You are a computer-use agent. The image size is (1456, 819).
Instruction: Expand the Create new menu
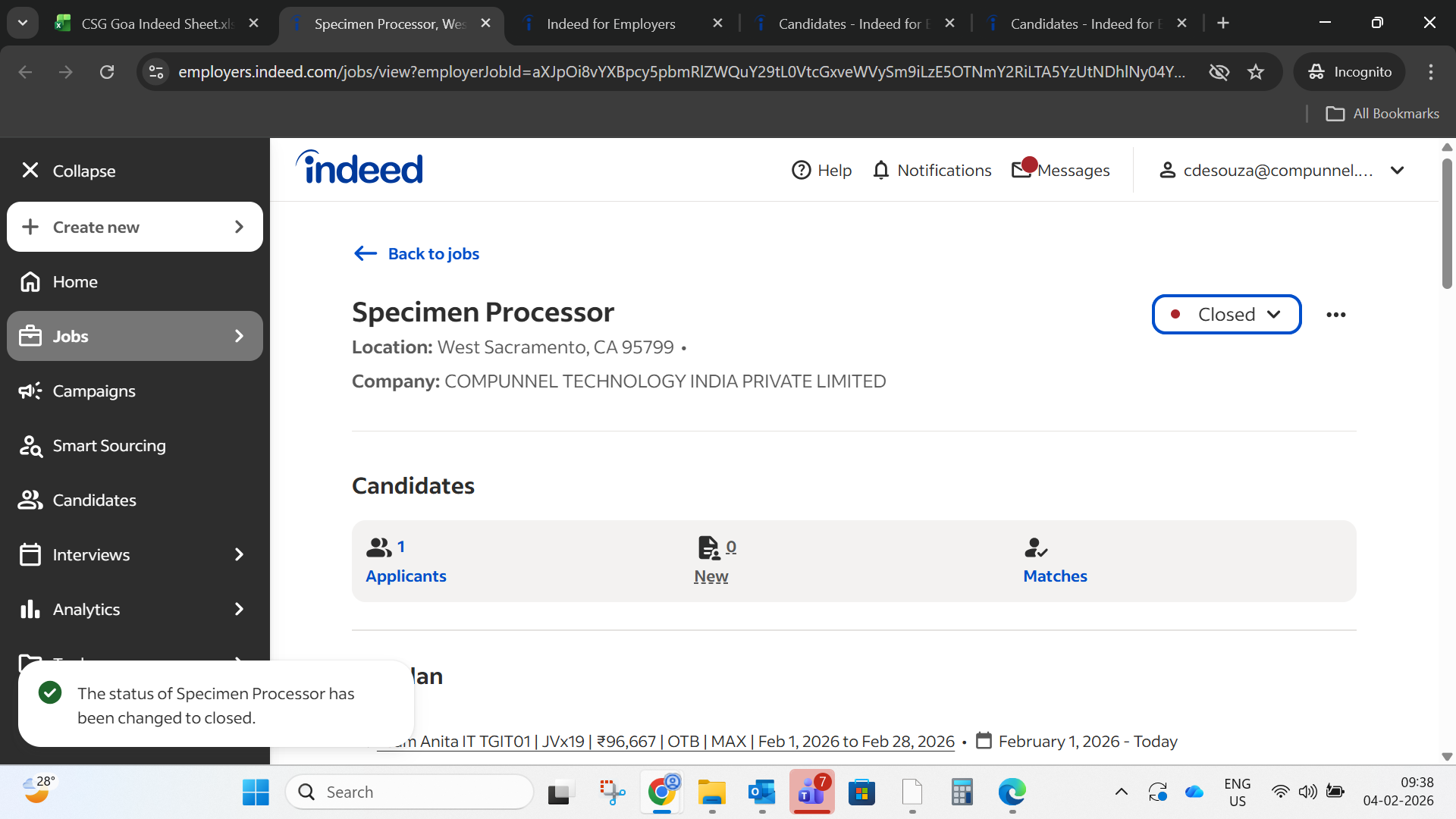pos(135,227)
